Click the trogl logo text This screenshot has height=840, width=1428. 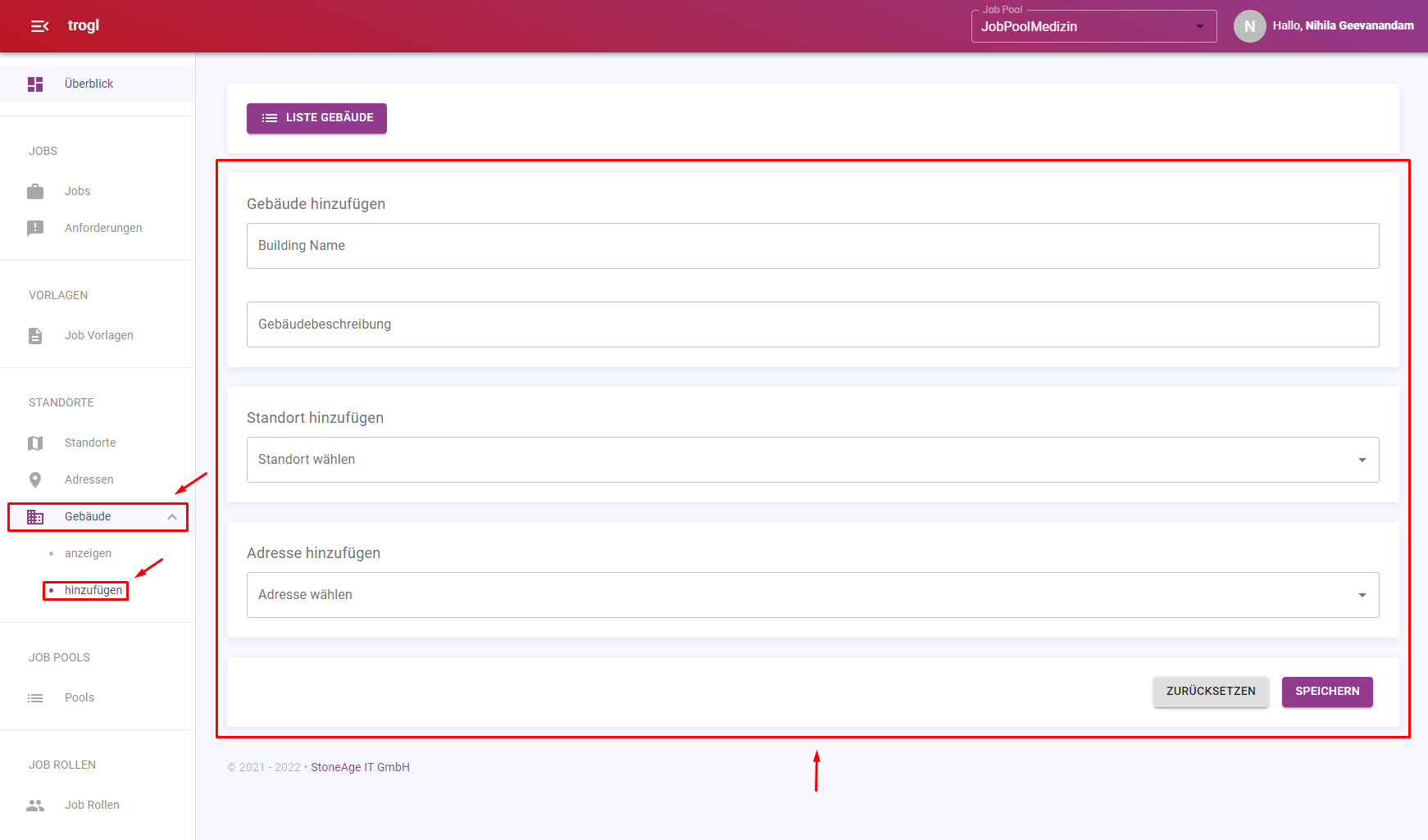[84, 25]
